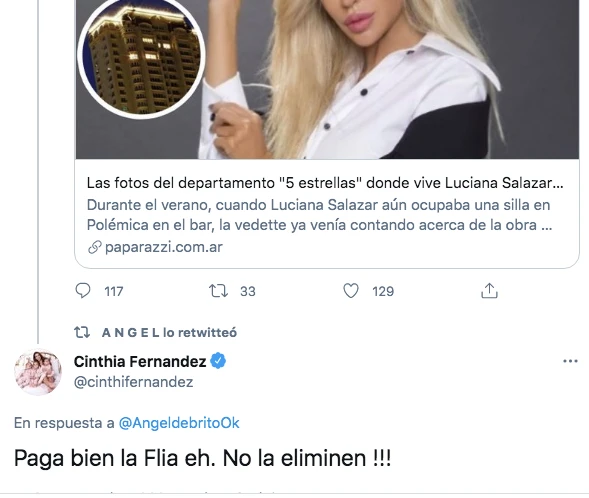Select the tweet text Paga bien la Flia

click(x=96, y=459)
